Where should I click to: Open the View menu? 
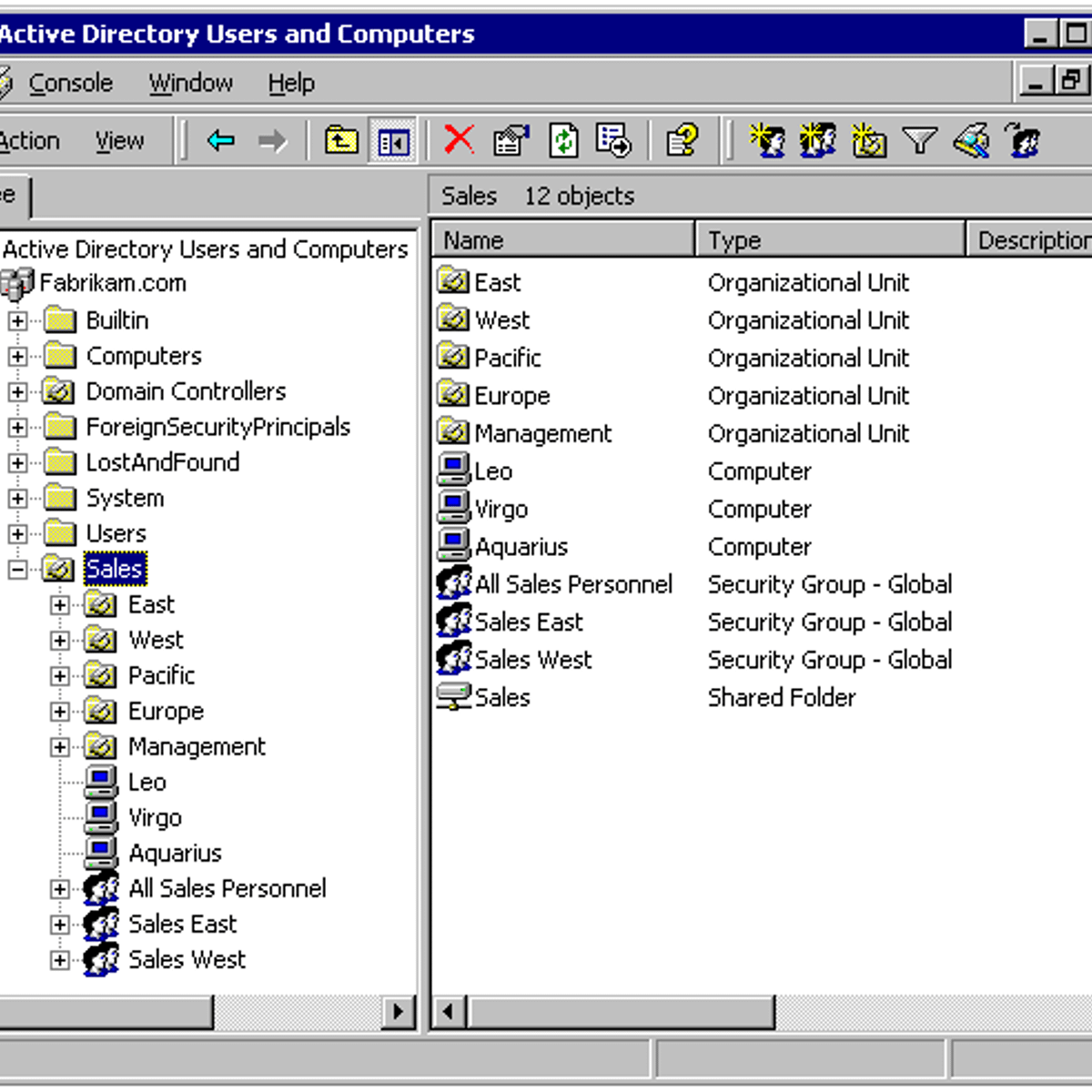coord(119,141)
